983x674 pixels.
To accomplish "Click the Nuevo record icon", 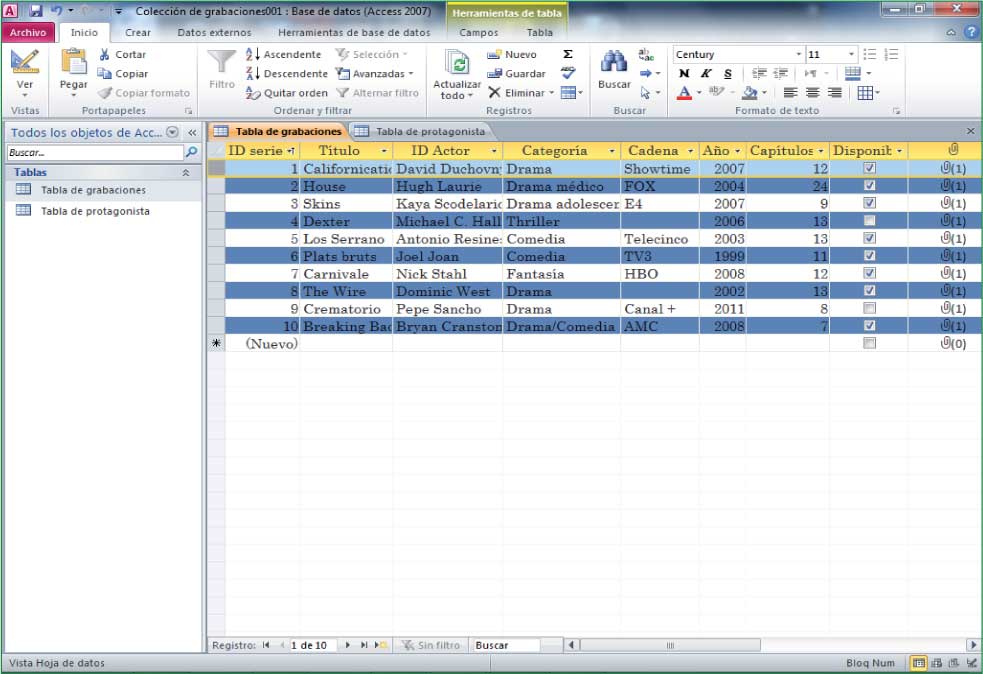I will [495, 55].
